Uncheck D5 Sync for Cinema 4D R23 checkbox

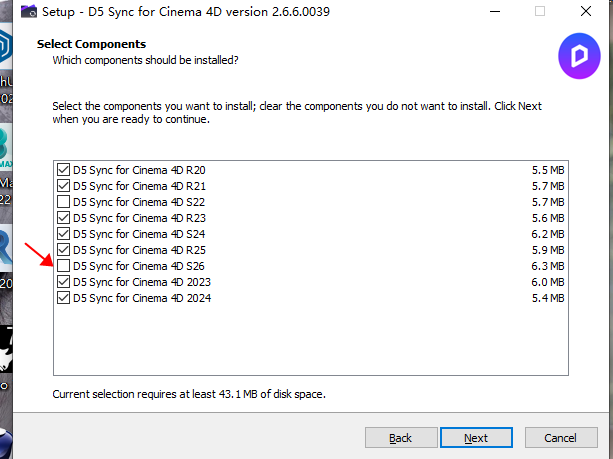pyautogui.click(x=63, y=218)
